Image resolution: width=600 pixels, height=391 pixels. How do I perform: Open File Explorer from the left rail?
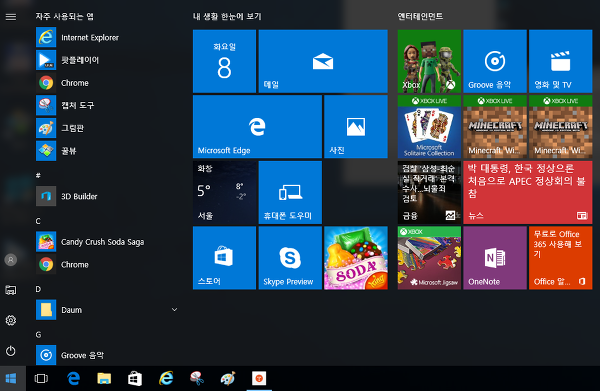[11, 290]
